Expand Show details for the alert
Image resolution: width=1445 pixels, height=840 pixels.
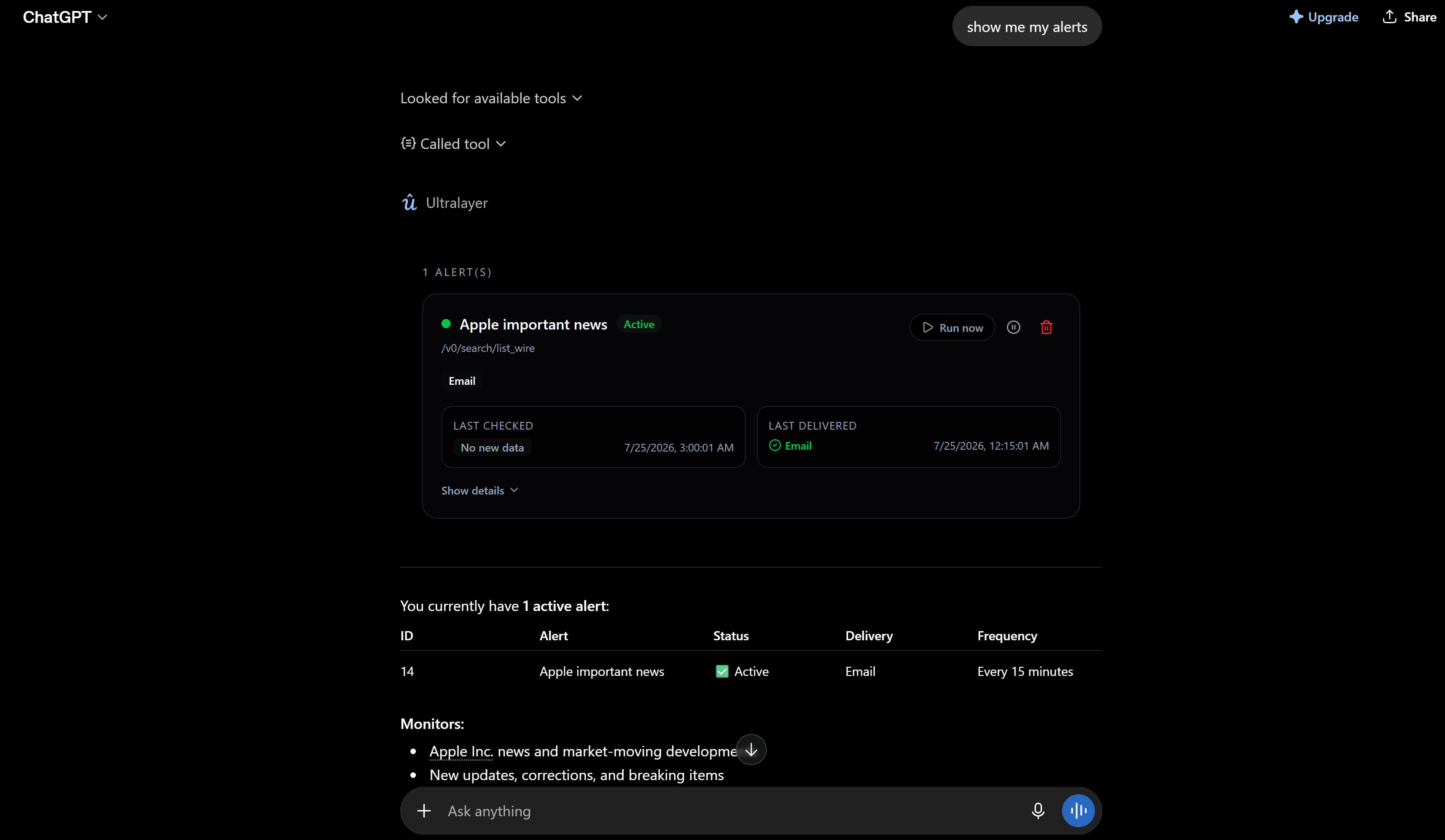479,490
